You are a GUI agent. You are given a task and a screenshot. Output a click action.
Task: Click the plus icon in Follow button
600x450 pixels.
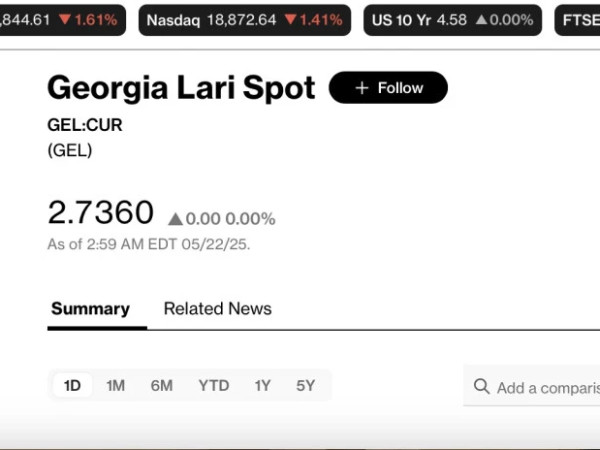pyautogui.click(x=362, y=88)
